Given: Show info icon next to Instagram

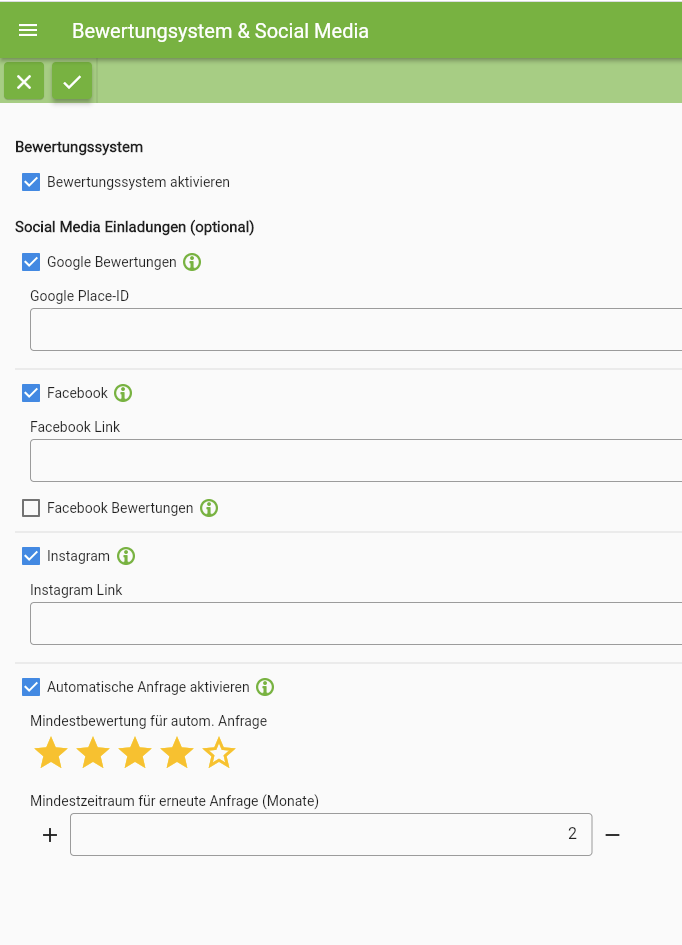Looking at the screenshot, I should 126,556.
